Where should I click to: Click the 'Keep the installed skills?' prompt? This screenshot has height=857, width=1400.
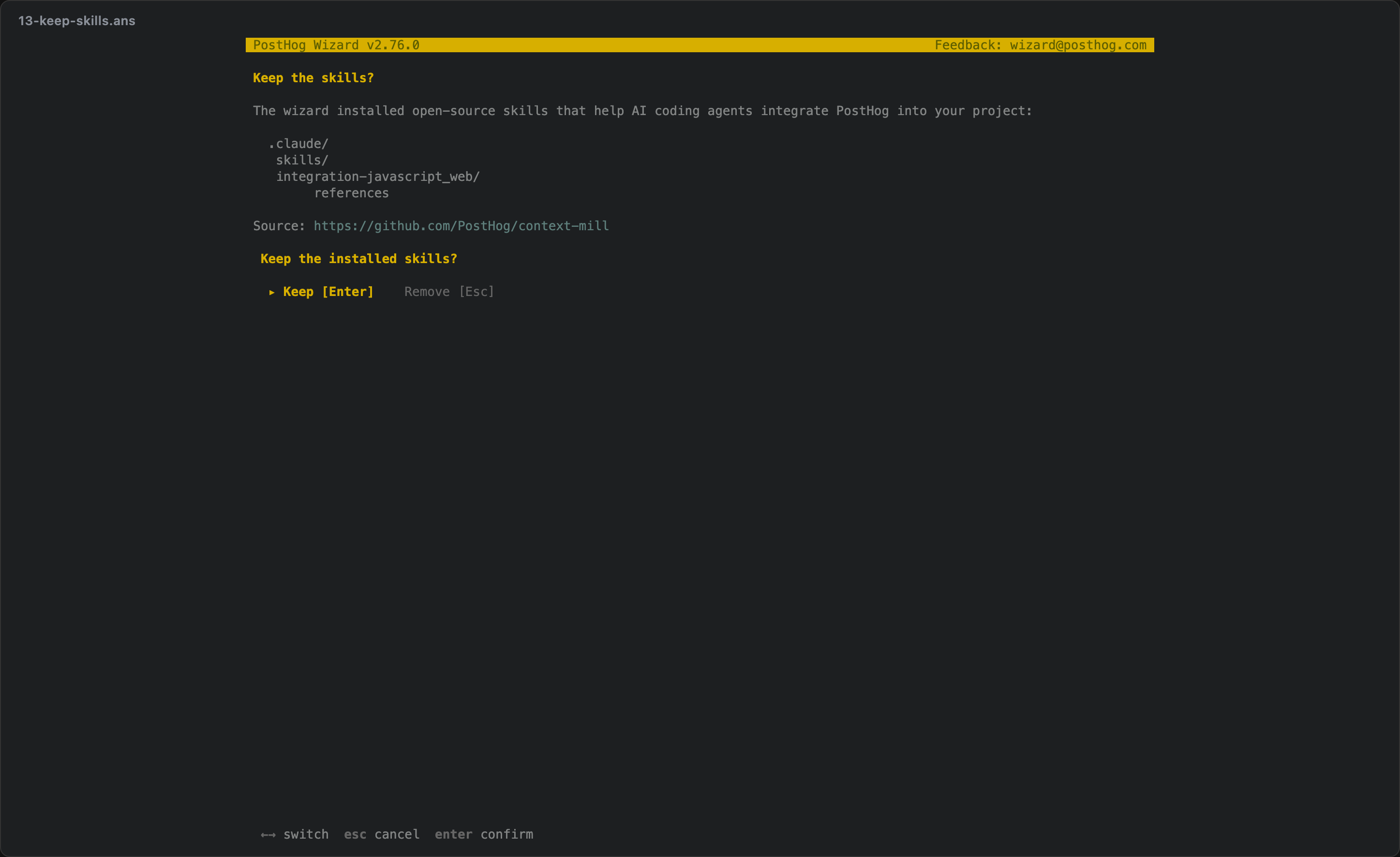click(x=359, y=259)
